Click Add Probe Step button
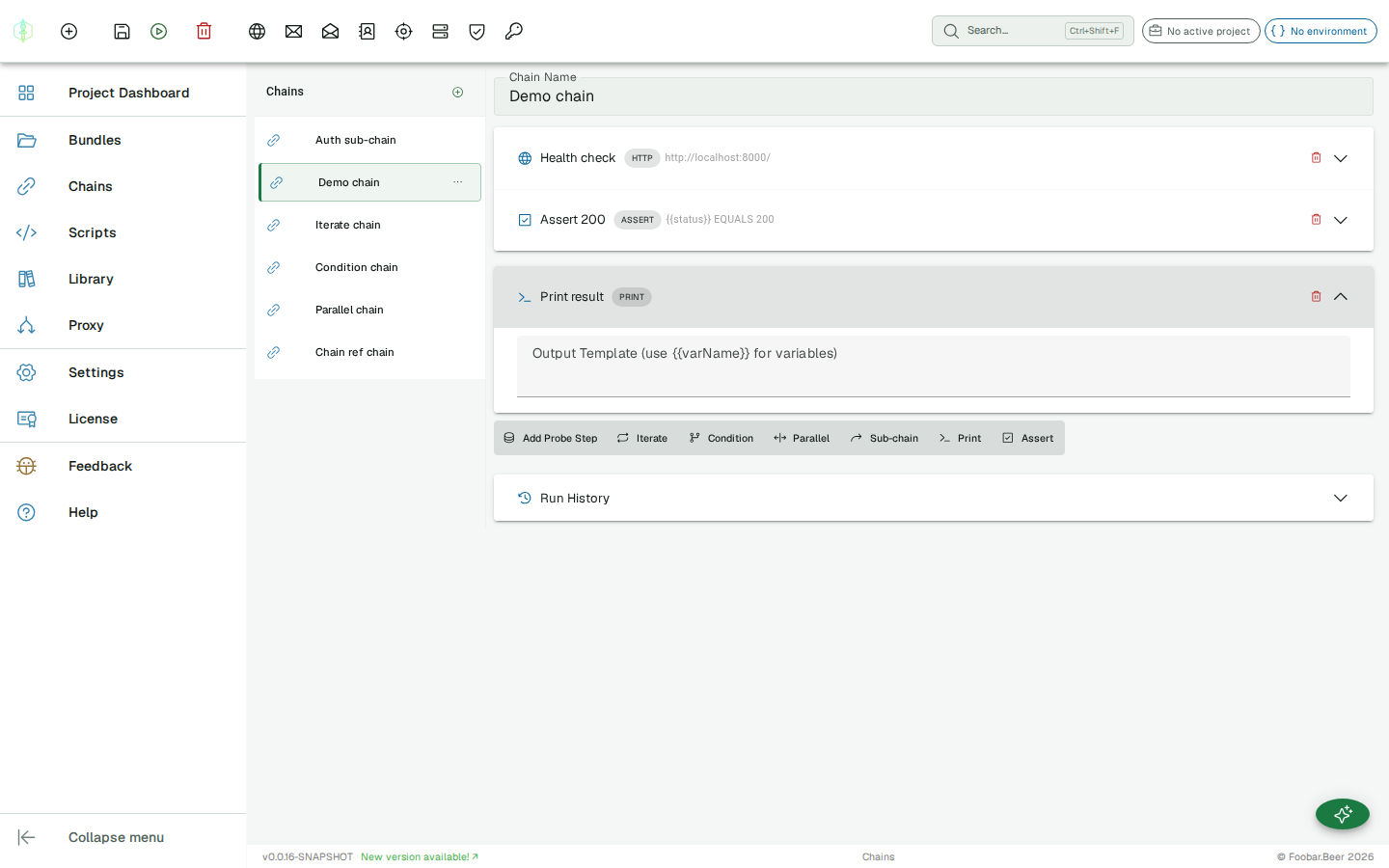 pyautogui.click(x=551, y=438)
